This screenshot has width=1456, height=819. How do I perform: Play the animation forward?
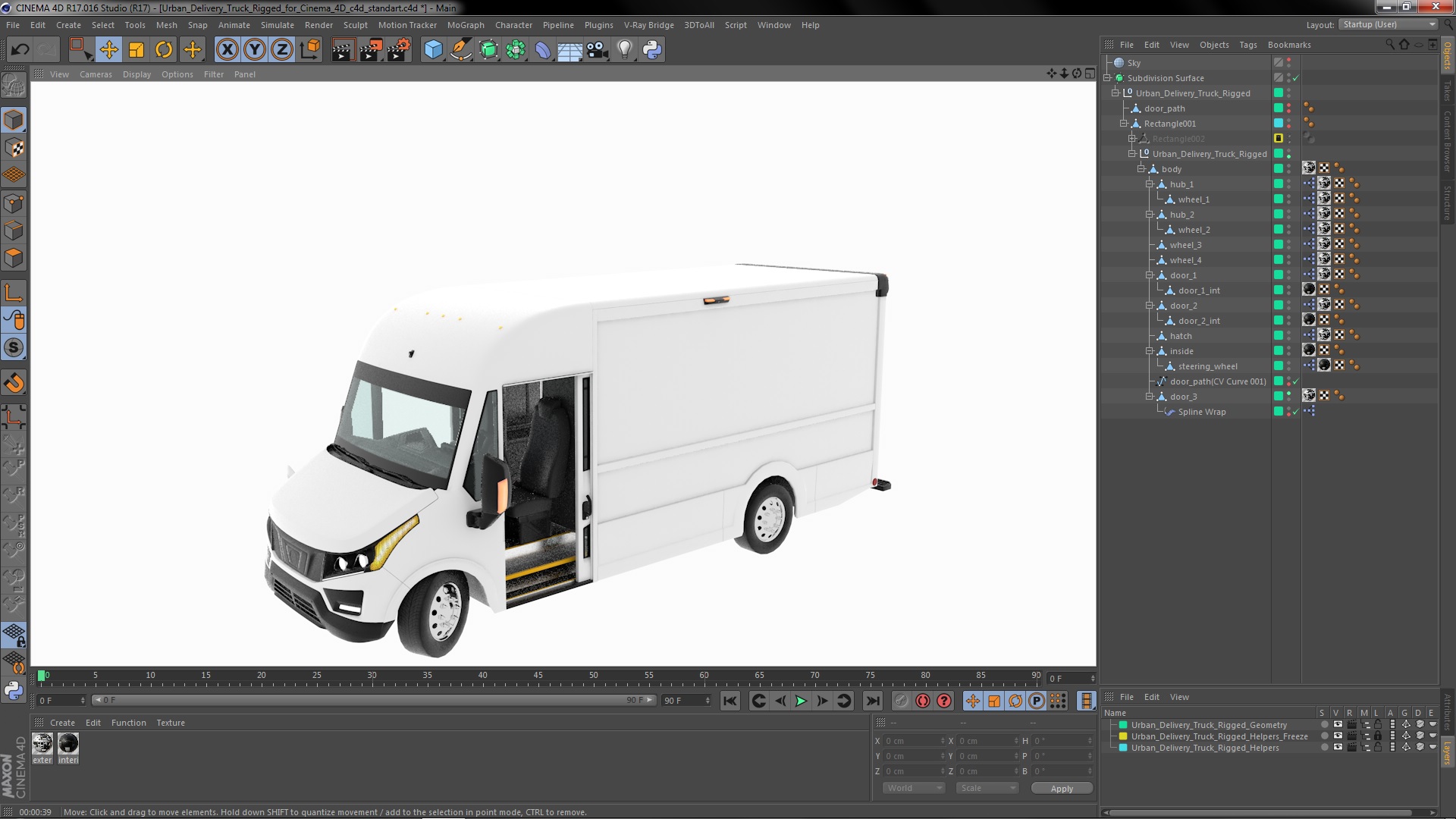(x=801, y=701)
